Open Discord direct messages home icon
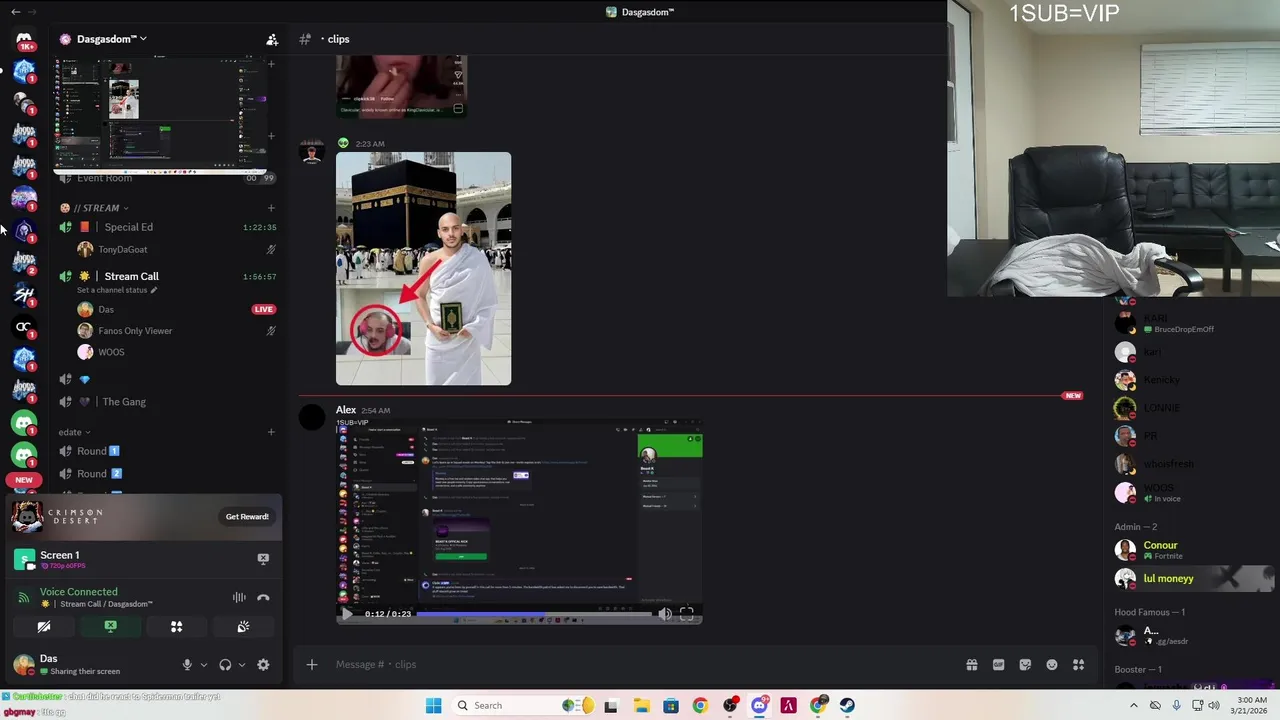 (24, 40)
